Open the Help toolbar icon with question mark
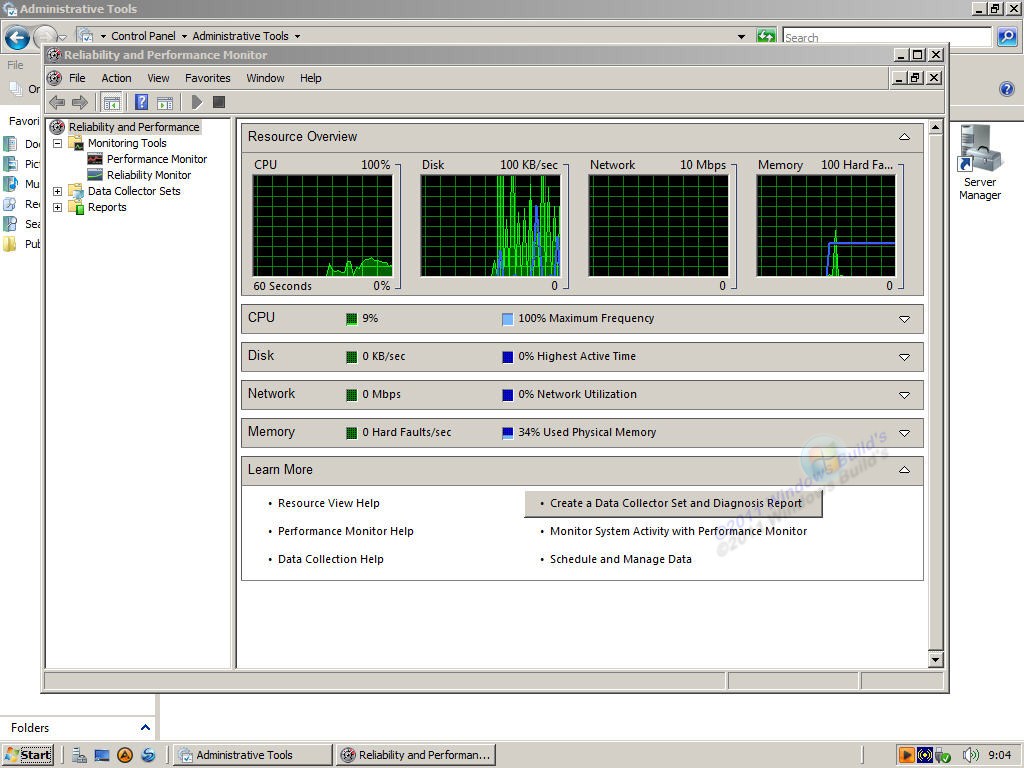1024x768 pixels. click(141, 102)
